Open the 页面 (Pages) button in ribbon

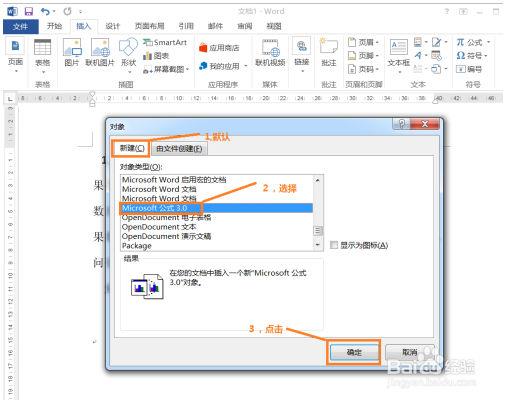15,56
